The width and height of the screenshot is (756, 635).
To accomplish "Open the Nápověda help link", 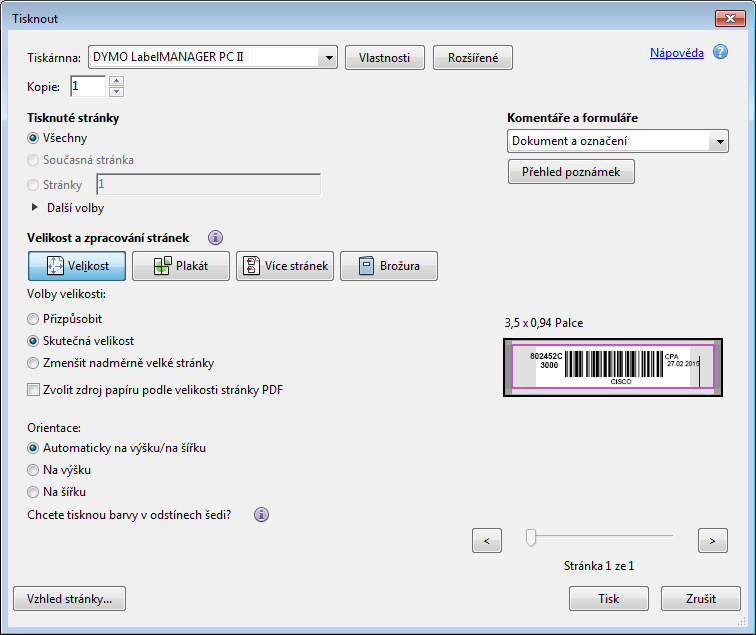I will tap(677, 53).
